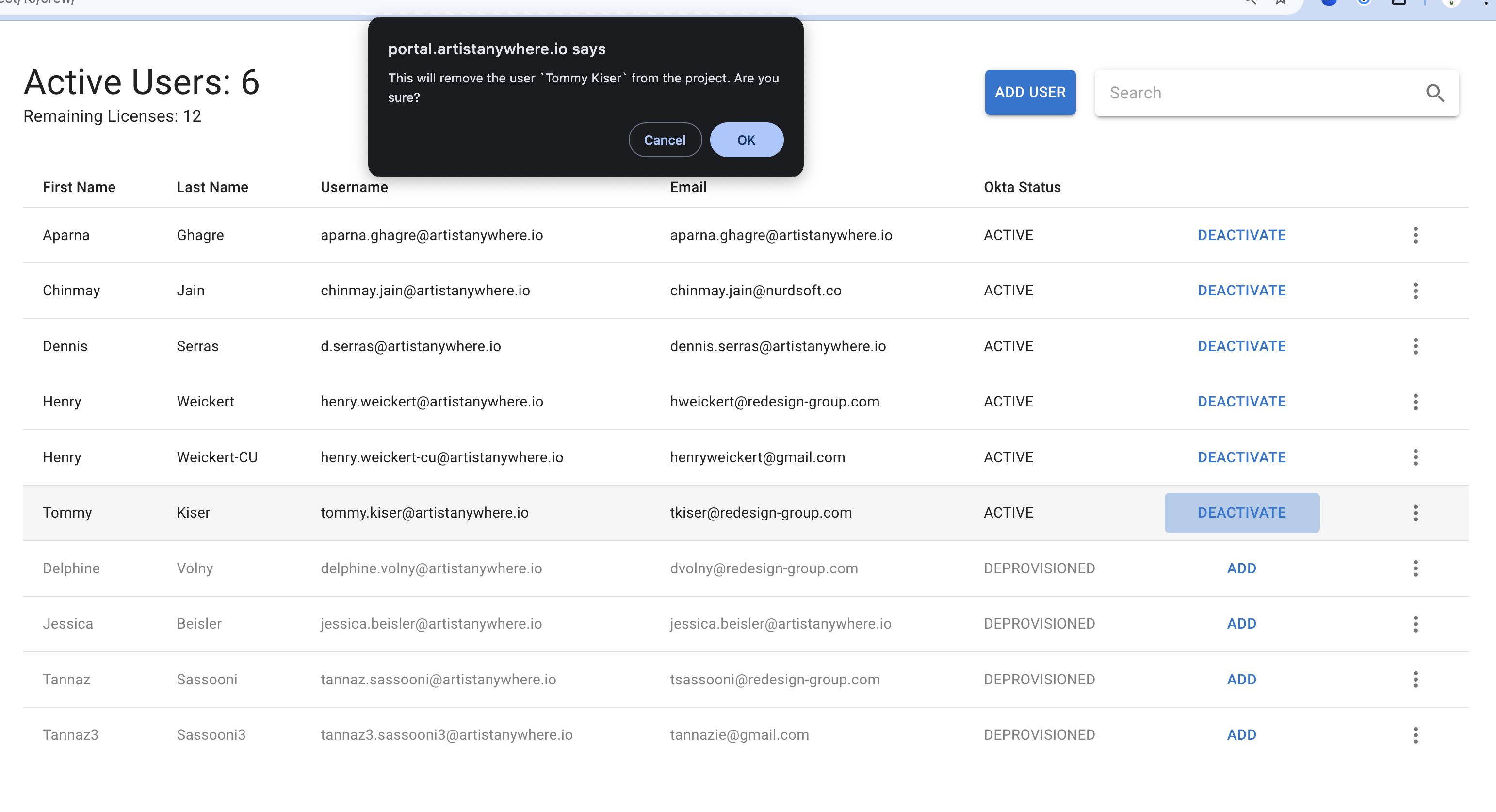This screenshot has height=812, width=1496.
Task: Deactivate Dennis Serras
Action: 1242,346
